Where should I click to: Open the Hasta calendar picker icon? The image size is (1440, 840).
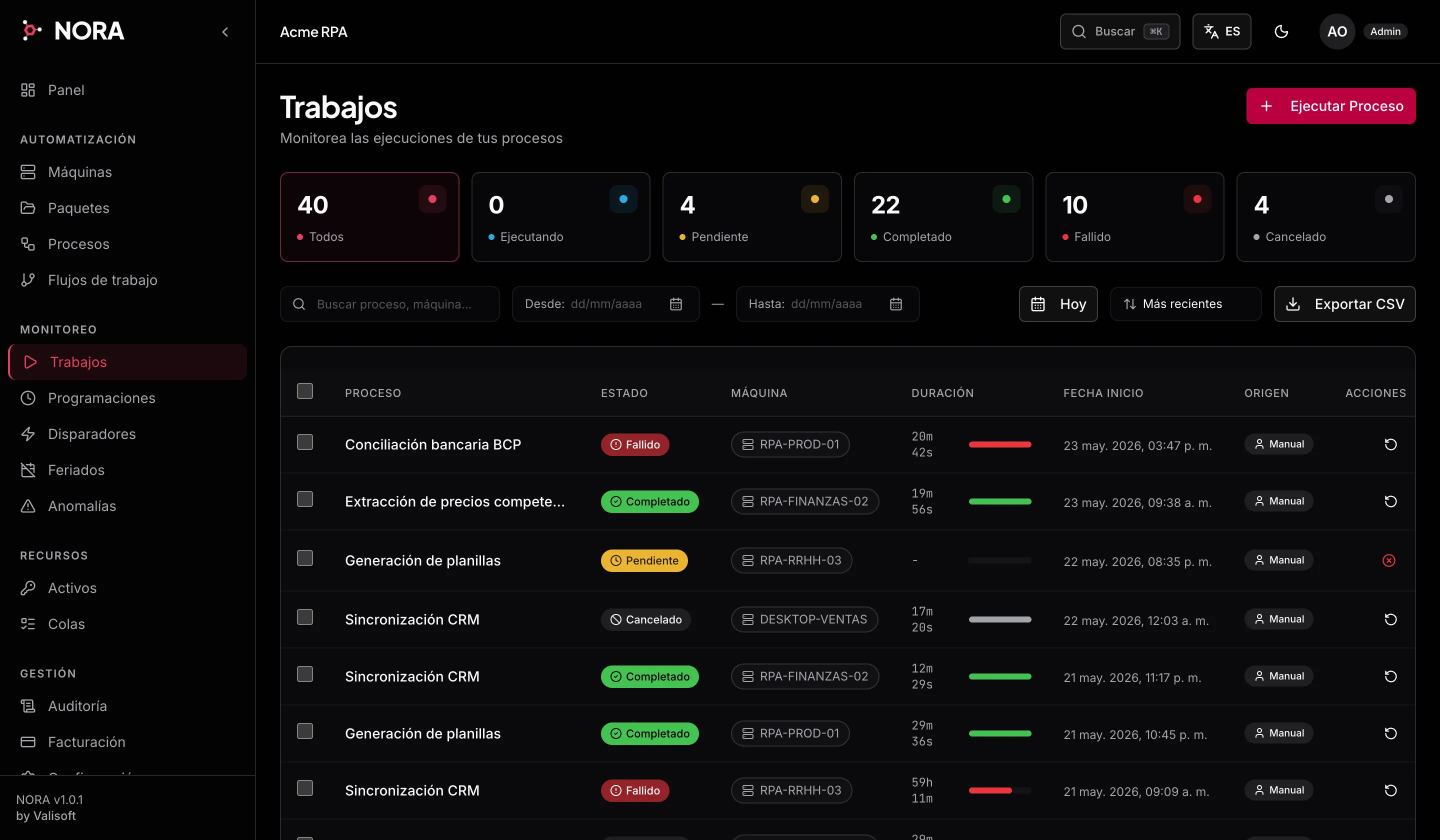coord(896,304)
